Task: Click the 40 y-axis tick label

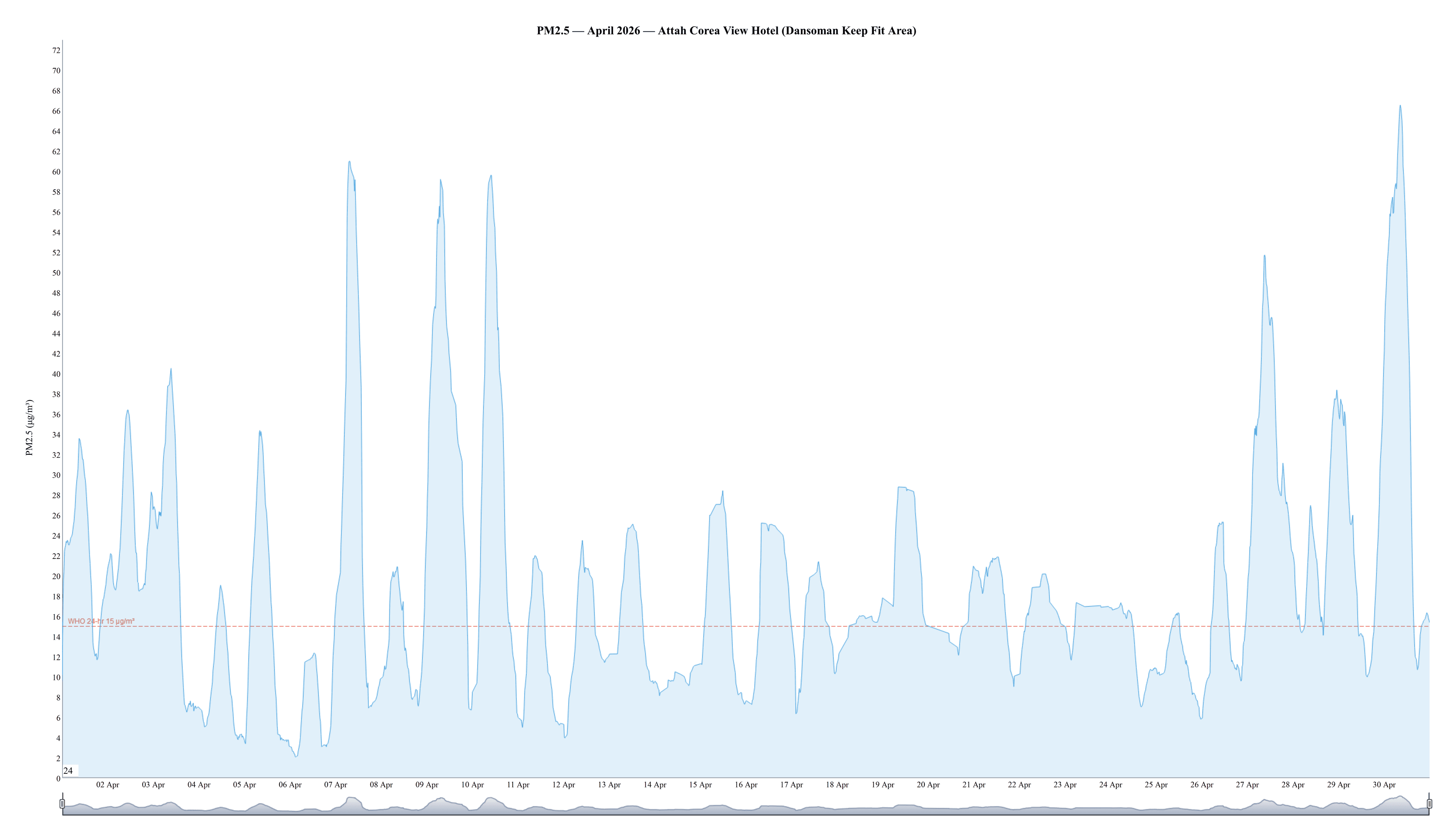Action: coord(56,374)
